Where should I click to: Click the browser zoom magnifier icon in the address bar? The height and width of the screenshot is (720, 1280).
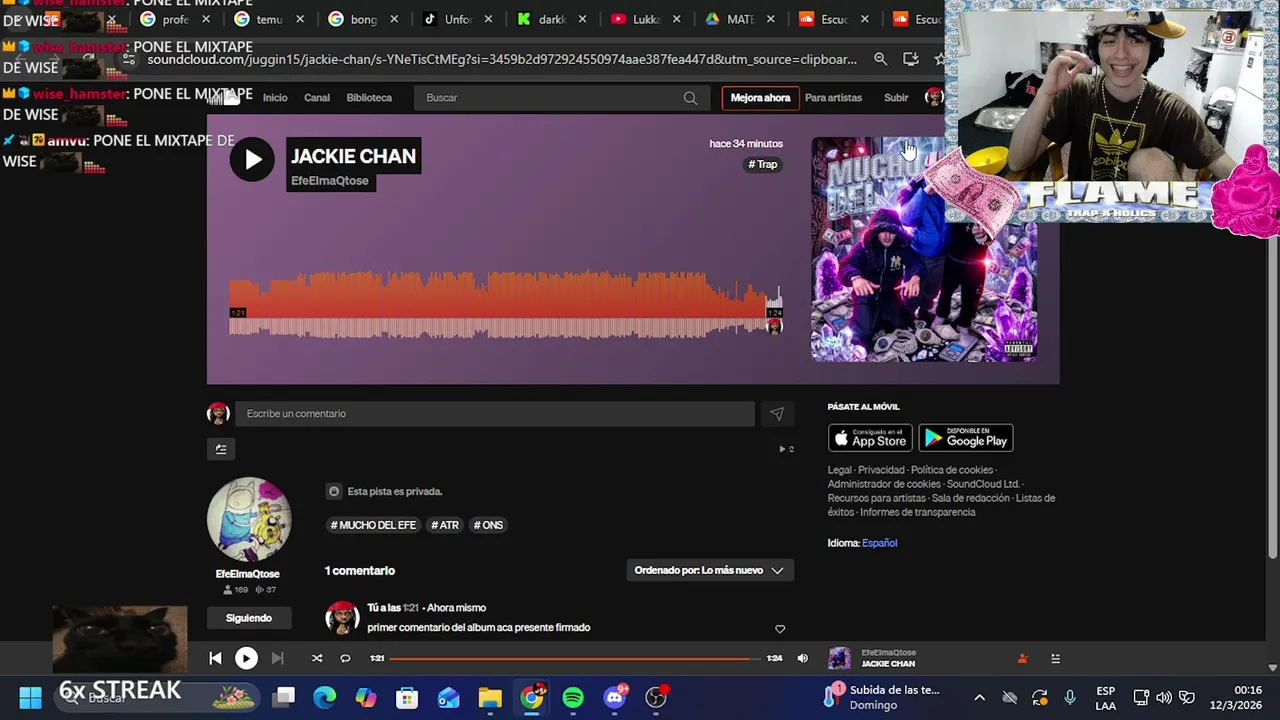(x=880, y=59)
